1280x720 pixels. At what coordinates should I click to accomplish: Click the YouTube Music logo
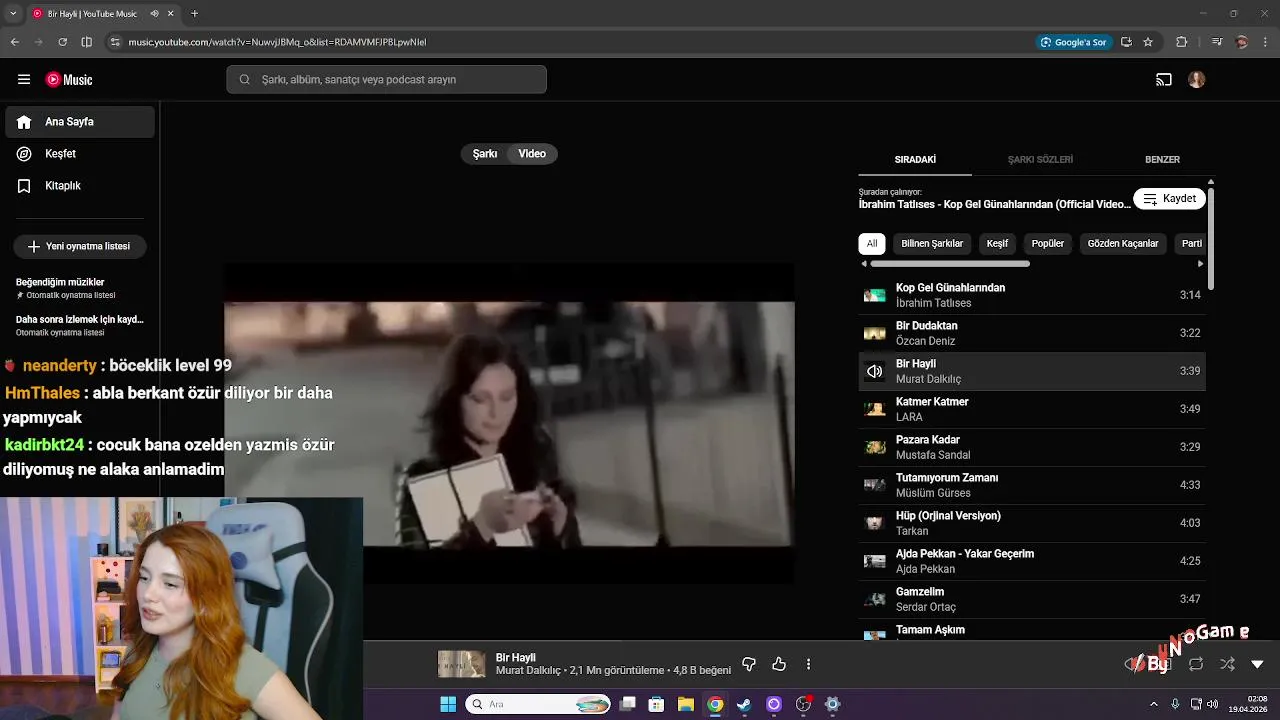[x=69, y=80]
